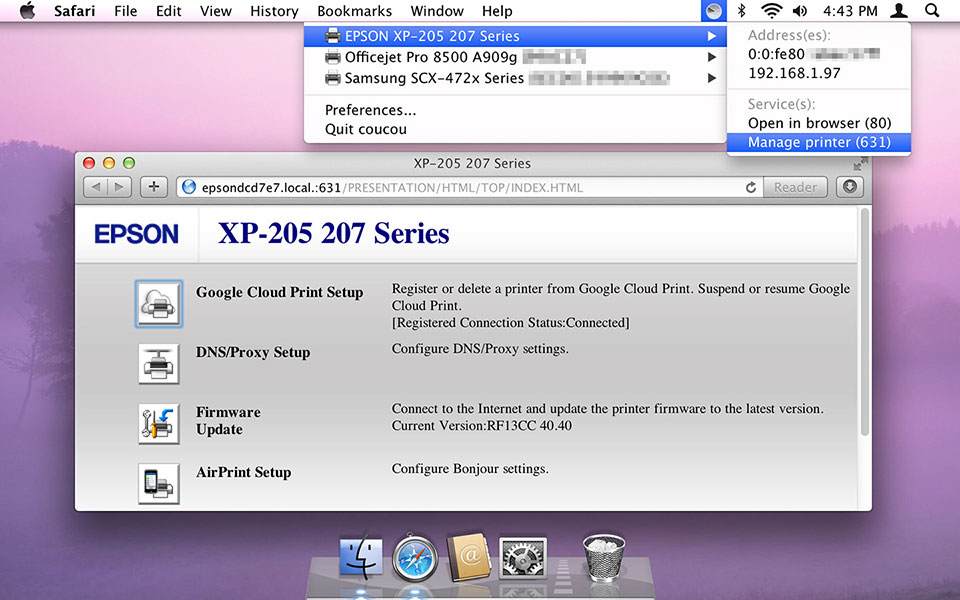
Task: Open the View menu
Action: 216,11
